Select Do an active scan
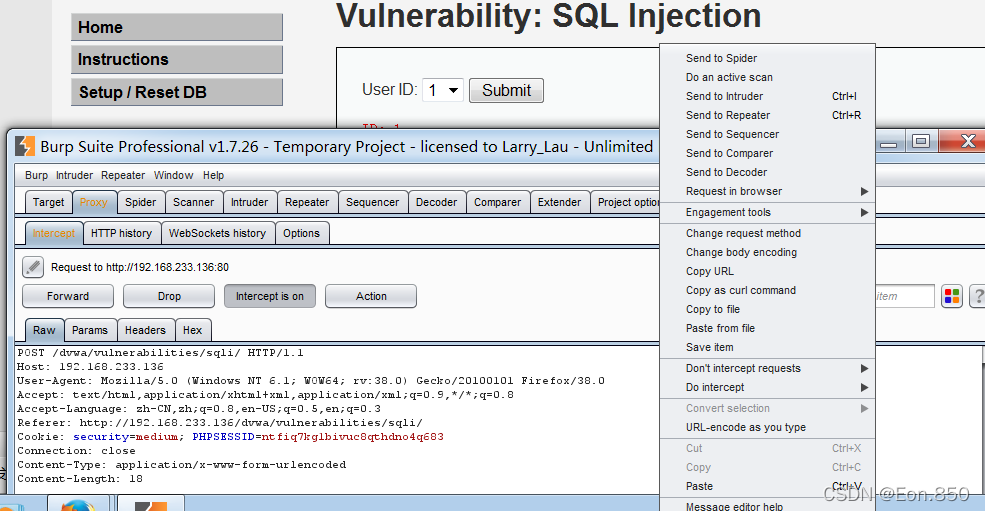Image resolution: width=985 pixels, height=511 pixels. click(x=767, y=77)
